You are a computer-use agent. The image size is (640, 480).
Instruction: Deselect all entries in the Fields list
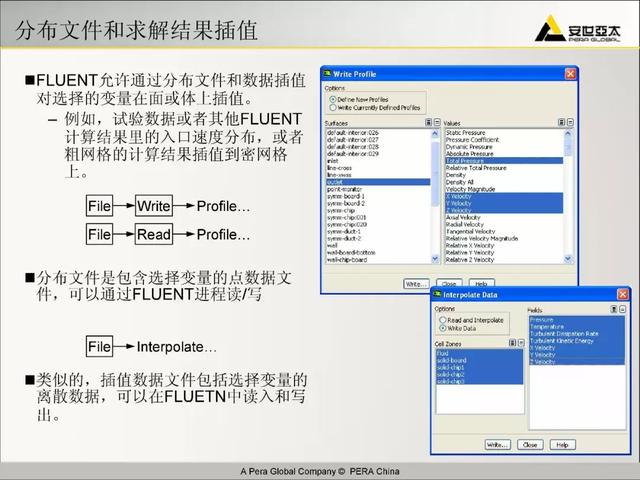tap(622, 309)
